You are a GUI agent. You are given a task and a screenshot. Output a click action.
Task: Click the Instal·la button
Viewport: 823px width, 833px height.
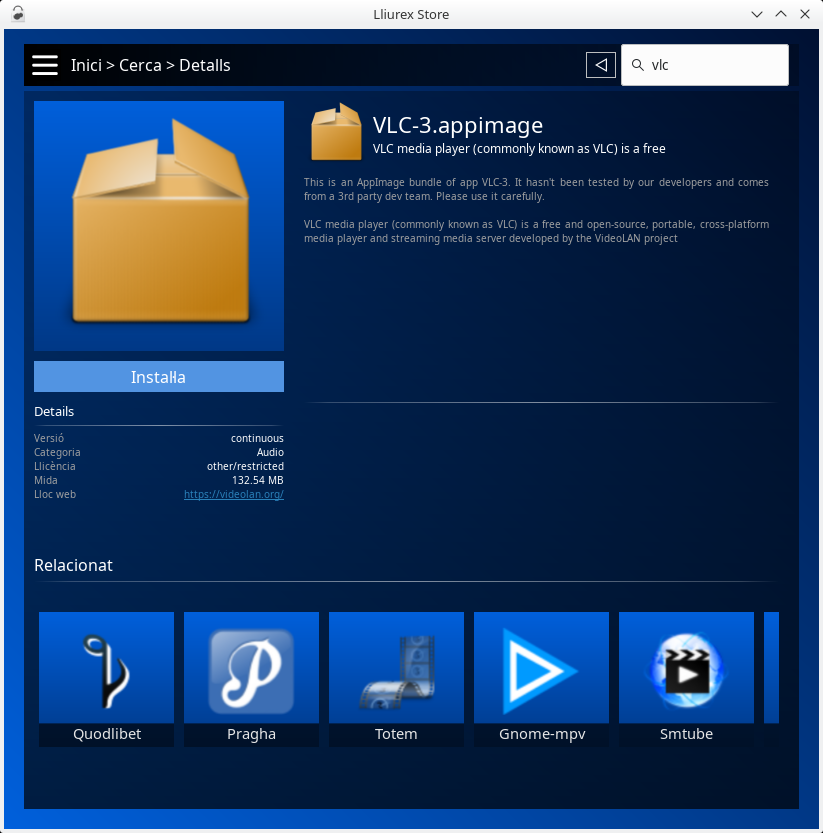[x=159, y=377]
